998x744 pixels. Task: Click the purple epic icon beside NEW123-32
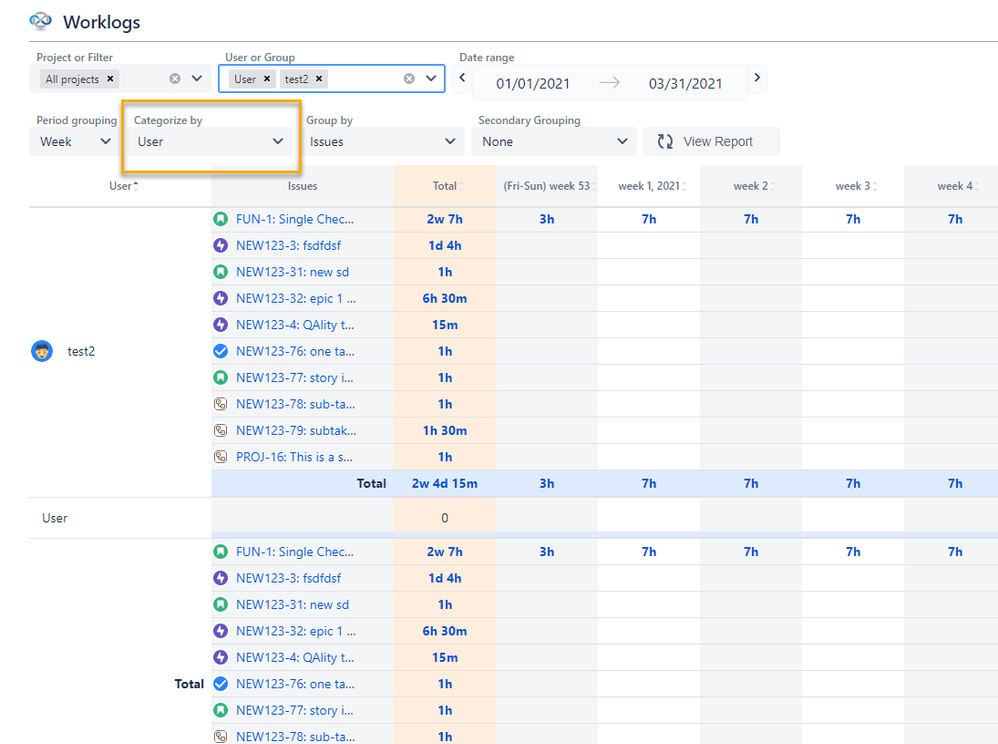[220, 298]
